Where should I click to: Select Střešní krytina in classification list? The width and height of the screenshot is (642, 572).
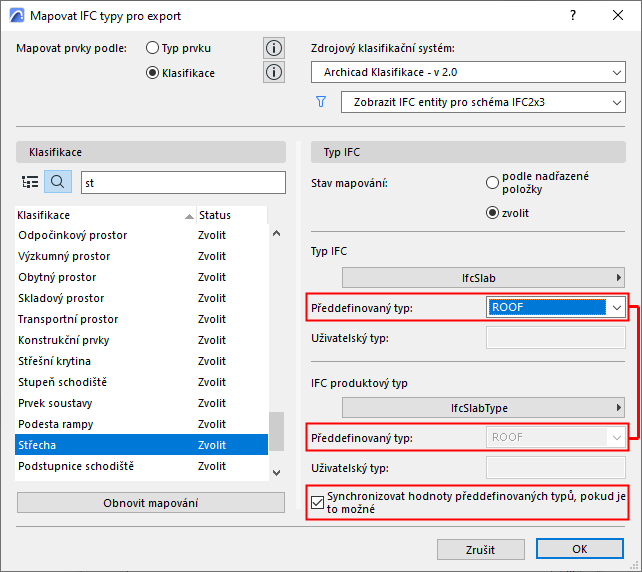[55, 361]
